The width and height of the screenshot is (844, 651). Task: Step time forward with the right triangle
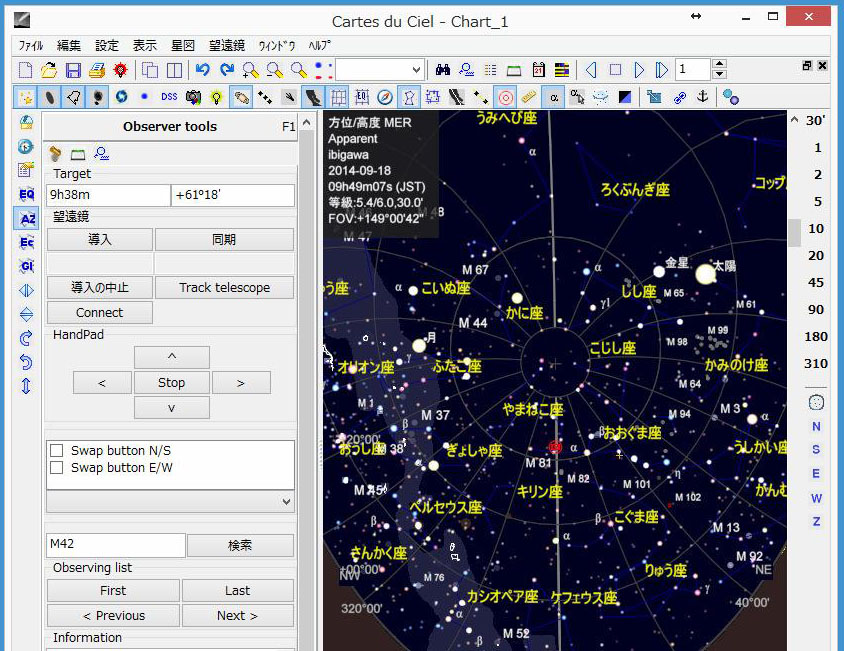tap(639, 70)
